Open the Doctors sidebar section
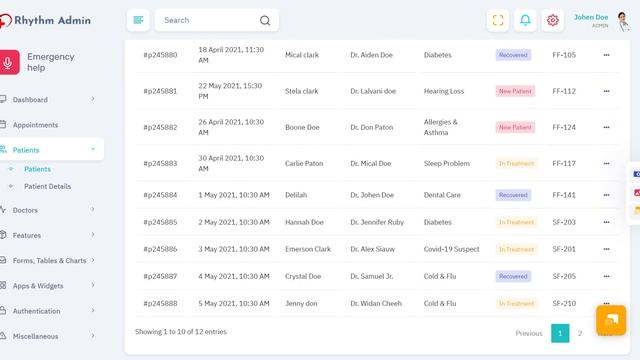 point(25,210)
